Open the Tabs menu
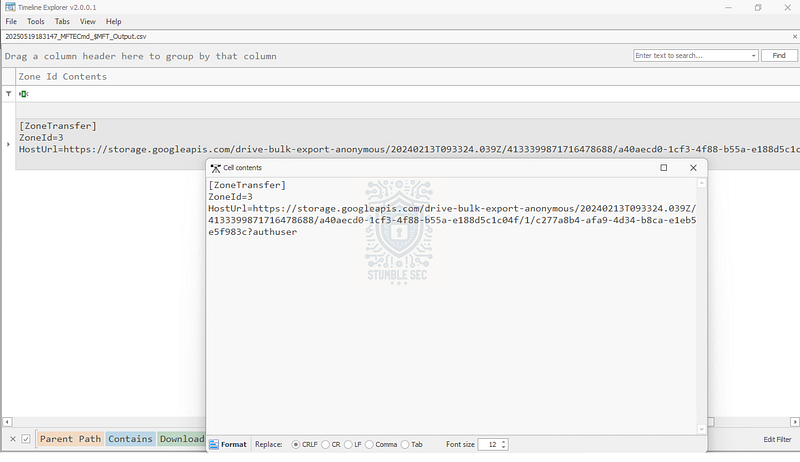Image resolution: width=800 pixels, height=462 pixels. pos(62,21)
